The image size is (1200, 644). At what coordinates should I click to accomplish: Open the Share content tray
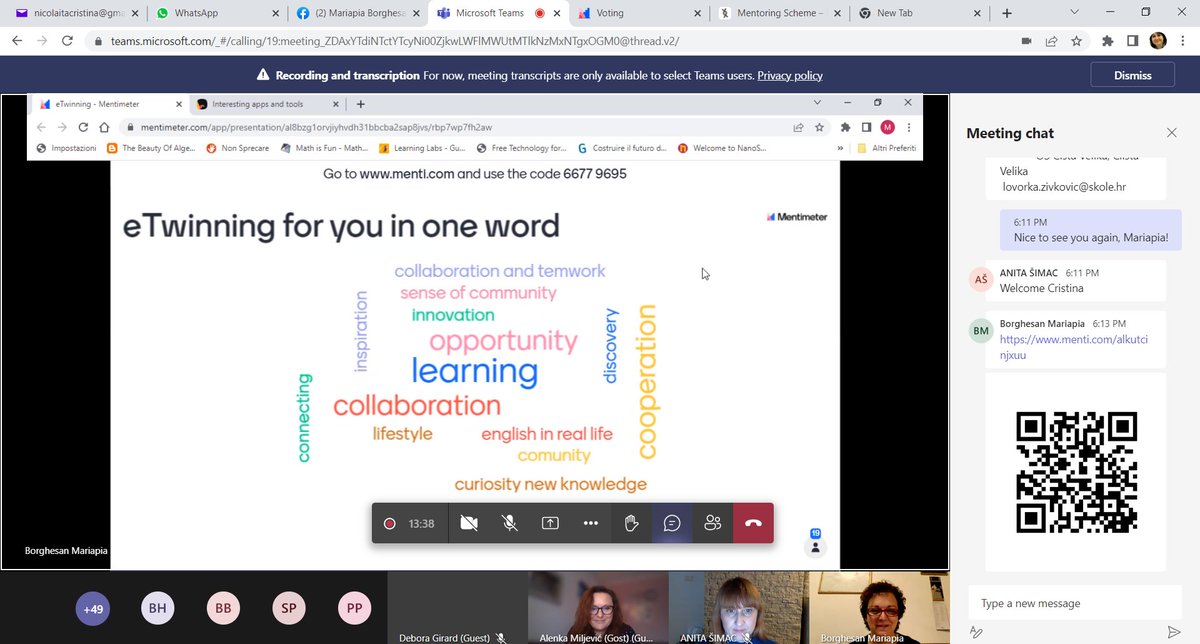(x=550, y=522)
